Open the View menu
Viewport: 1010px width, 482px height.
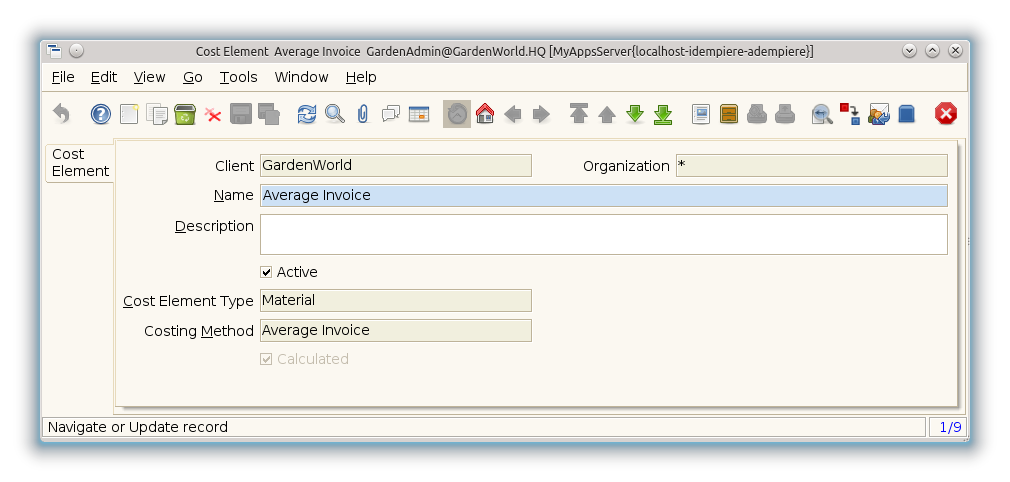(149, 77)
